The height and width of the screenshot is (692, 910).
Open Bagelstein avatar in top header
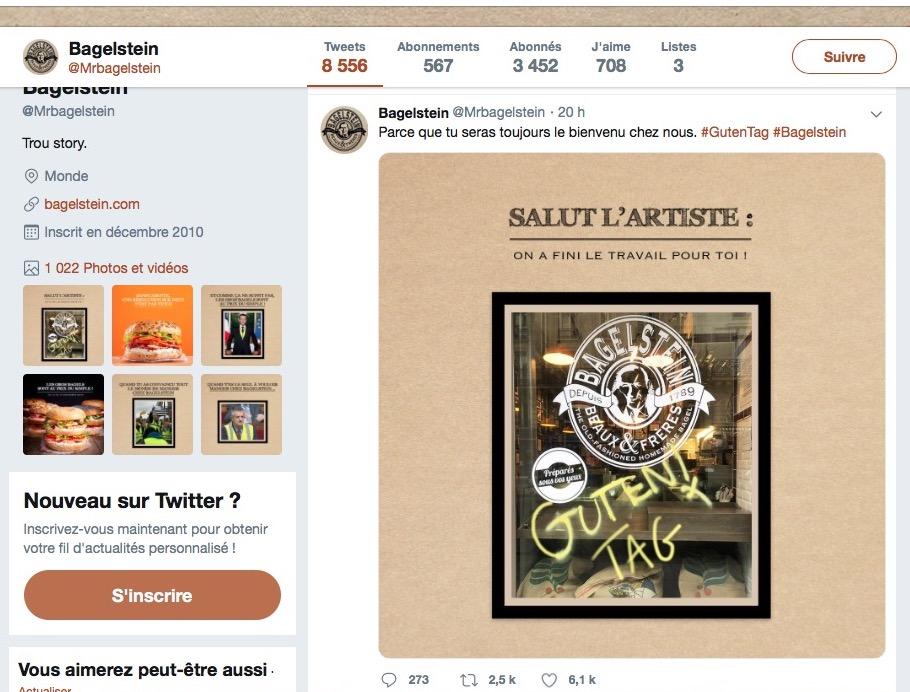tap(41, 57)
